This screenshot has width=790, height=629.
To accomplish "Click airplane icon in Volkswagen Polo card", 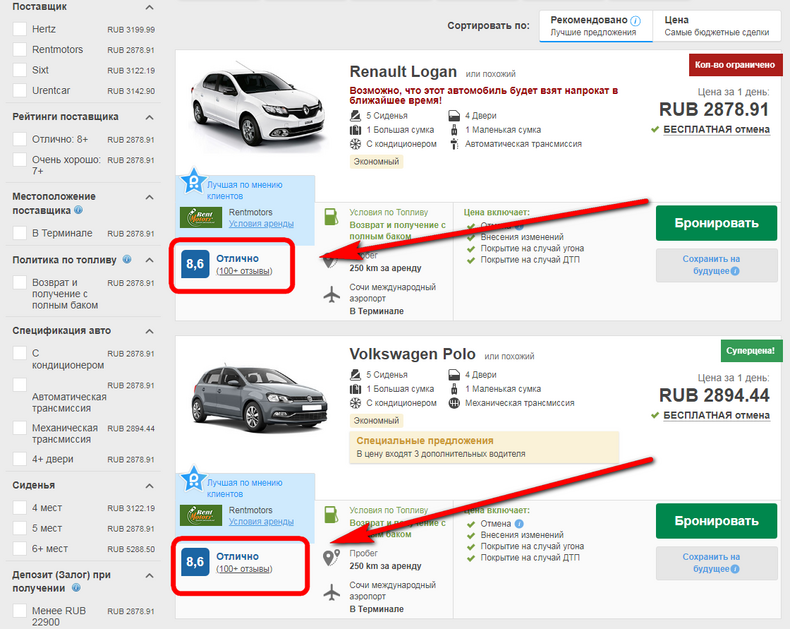I will pyautogui.click(x=332, y=592).
